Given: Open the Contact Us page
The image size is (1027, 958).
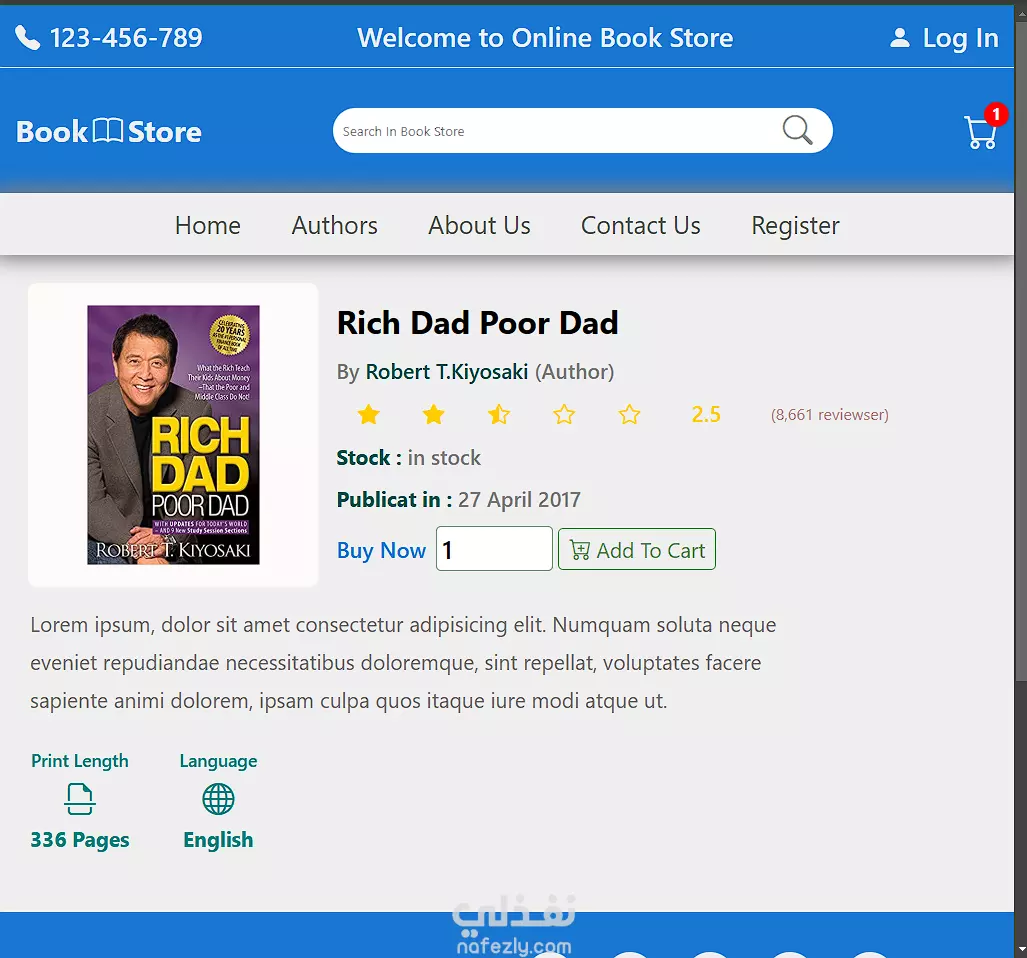Looking at the screenshot, I should 641,225.
